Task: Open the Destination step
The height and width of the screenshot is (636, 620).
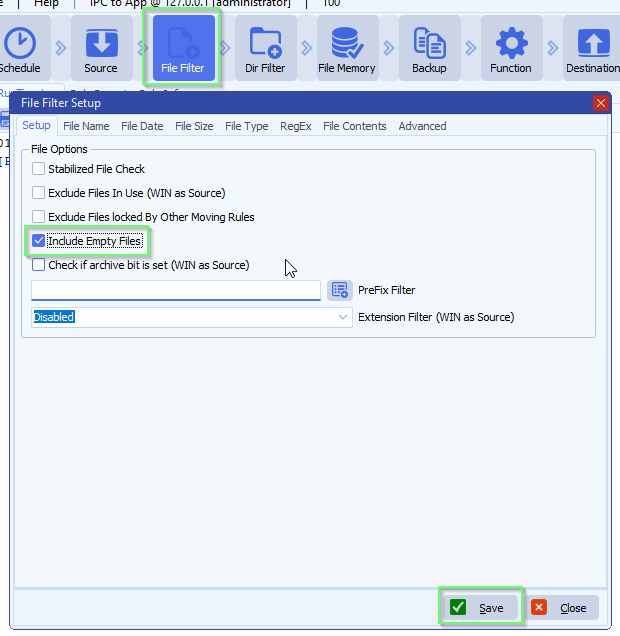Action: pyautogui.click(x=592, y=48)
